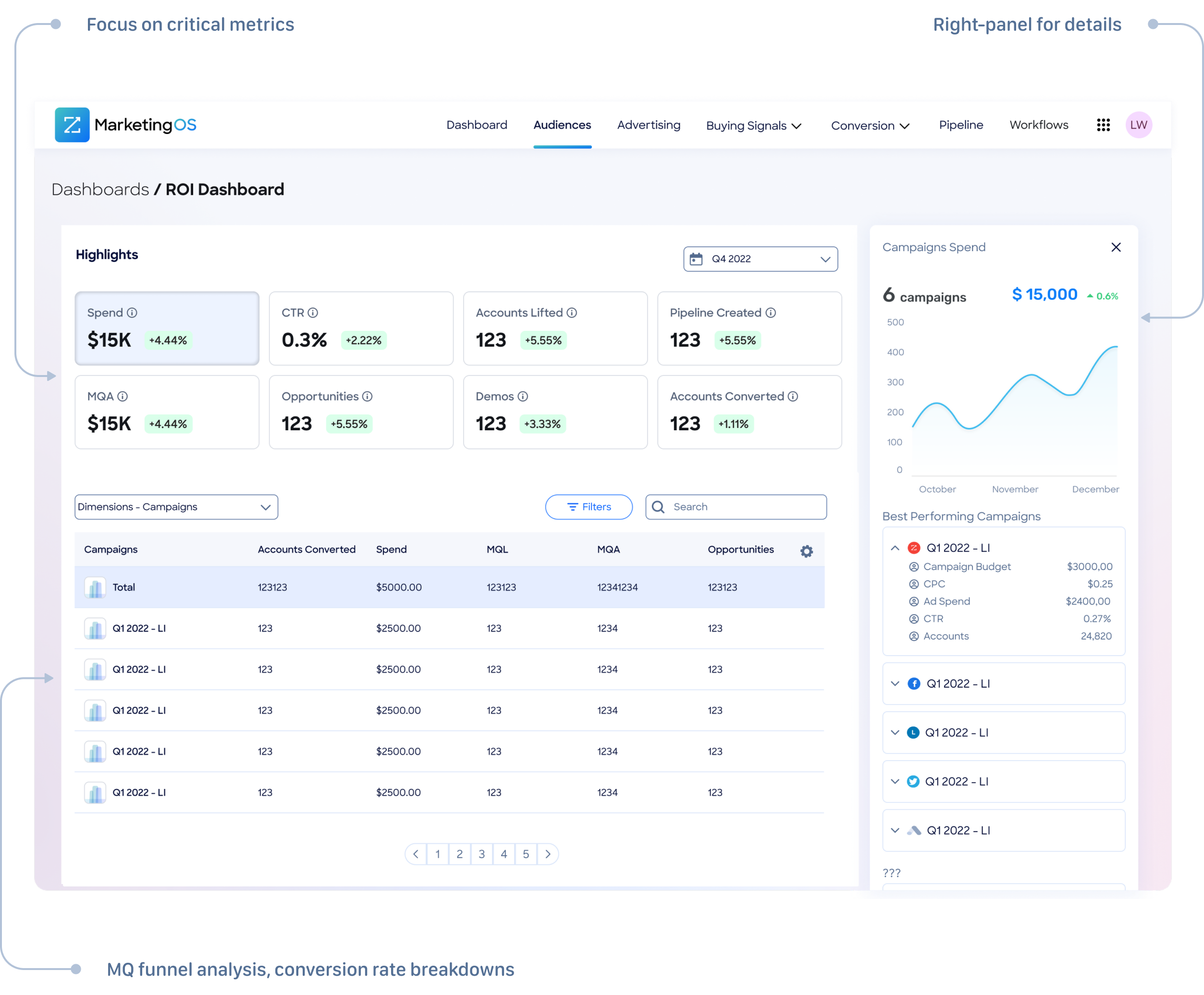Expand the Twitter Q1 2022 - LI campaign
This screenshot has width=1204, height=995.
(895, 781)
